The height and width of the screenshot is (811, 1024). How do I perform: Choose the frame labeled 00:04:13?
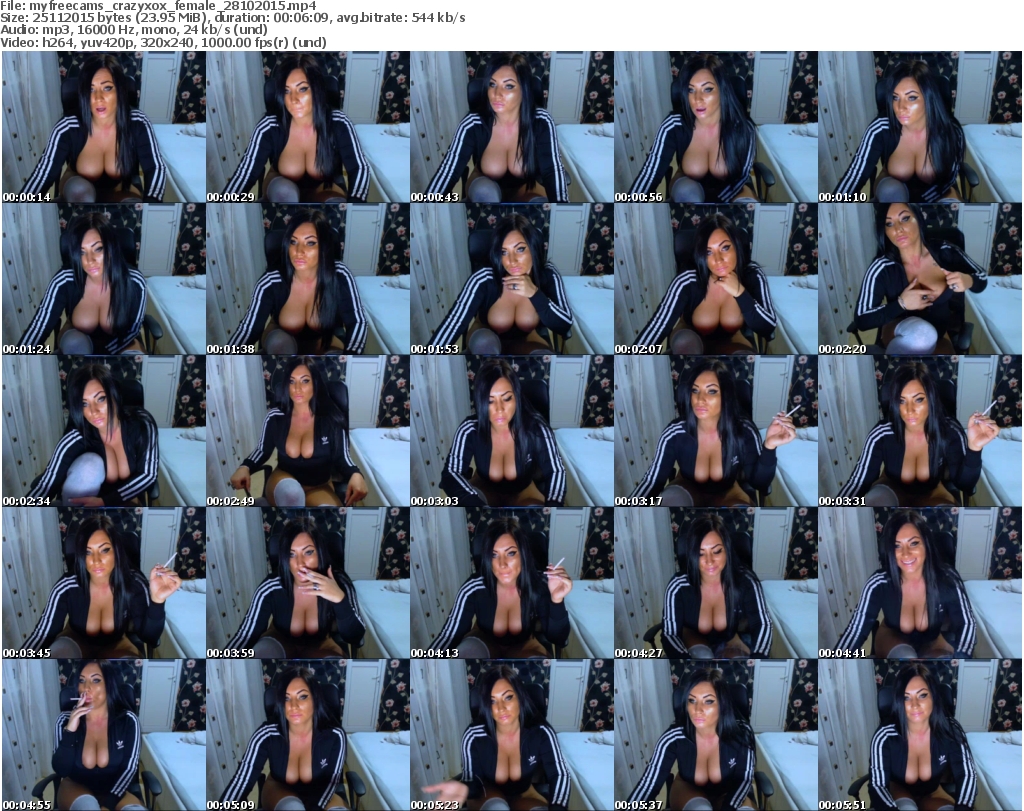click(511, 583)
